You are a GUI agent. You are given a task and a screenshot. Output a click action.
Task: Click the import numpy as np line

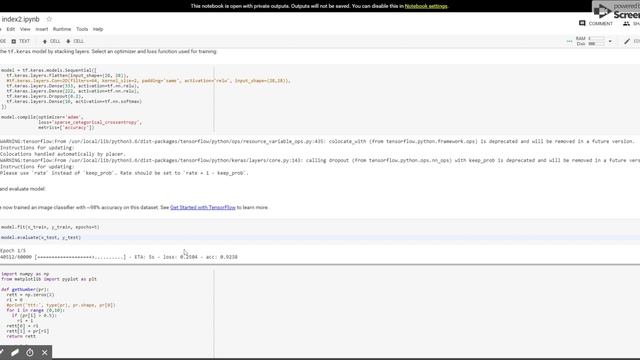pos(25,274)
